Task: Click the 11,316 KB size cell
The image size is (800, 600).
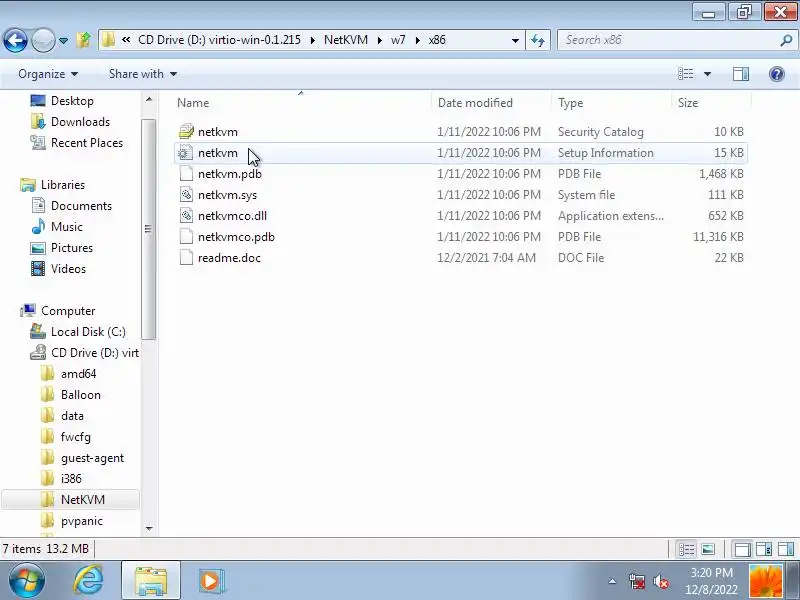Action: [718, 237]
